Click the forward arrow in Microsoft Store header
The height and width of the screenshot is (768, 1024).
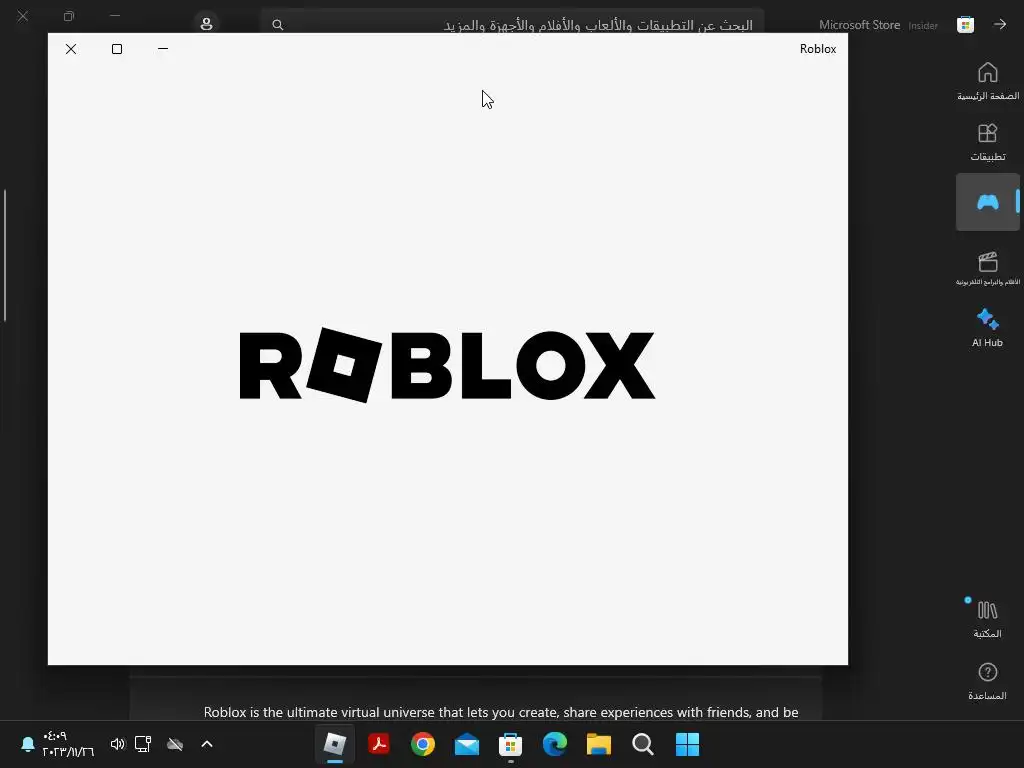pos(1000,24)
